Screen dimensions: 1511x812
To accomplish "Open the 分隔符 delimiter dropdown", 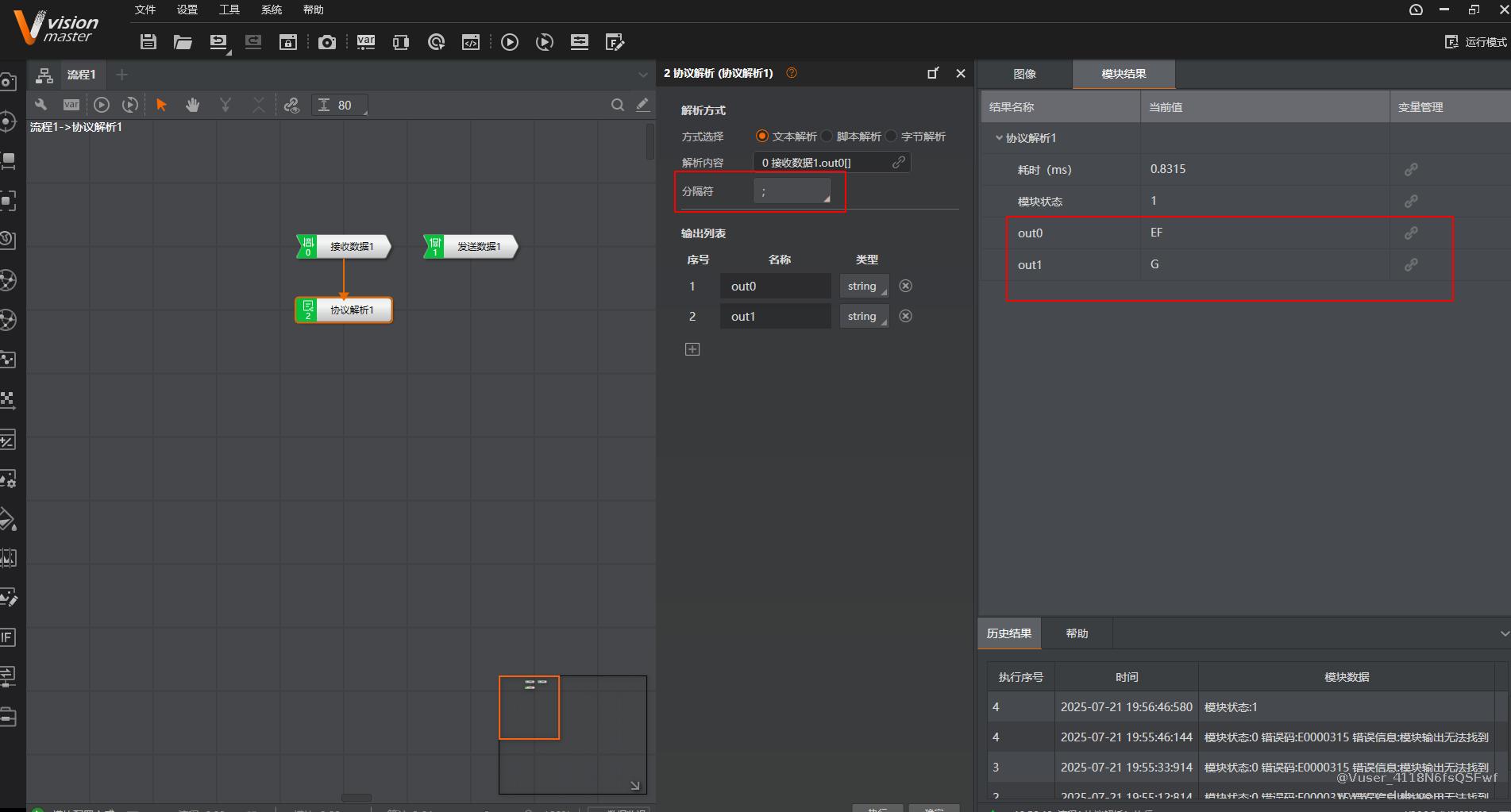I will point(792,191).
